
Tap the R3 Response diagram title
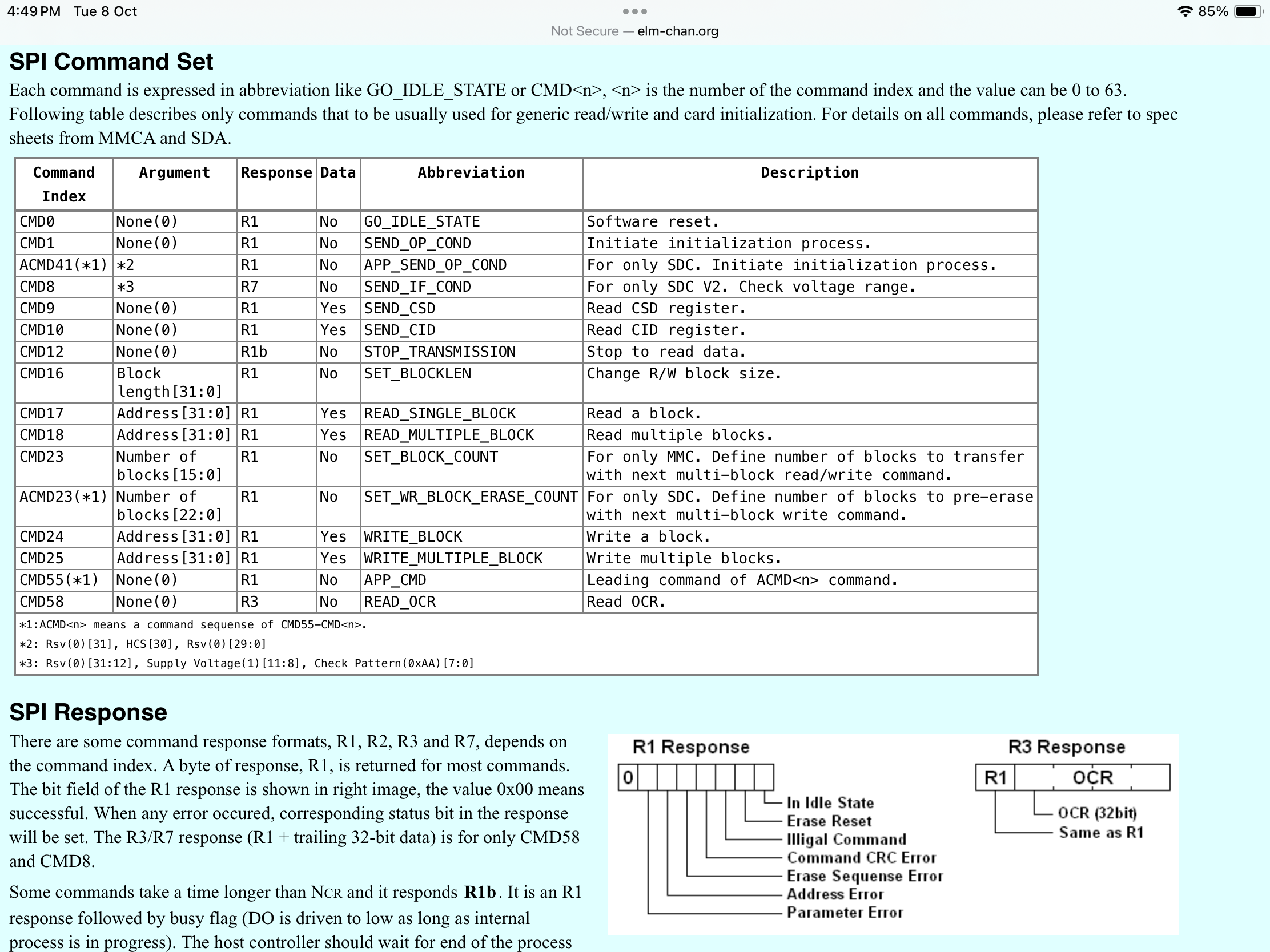pos(1067,747)
